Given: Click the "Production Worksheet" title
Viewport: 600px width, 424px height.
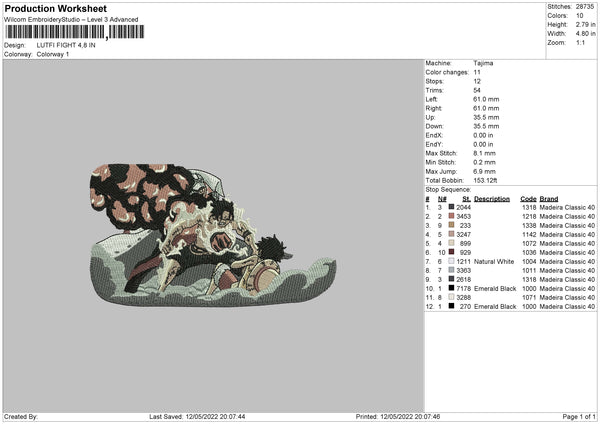Looking at the screenshot, I should [x=56, y=8].
